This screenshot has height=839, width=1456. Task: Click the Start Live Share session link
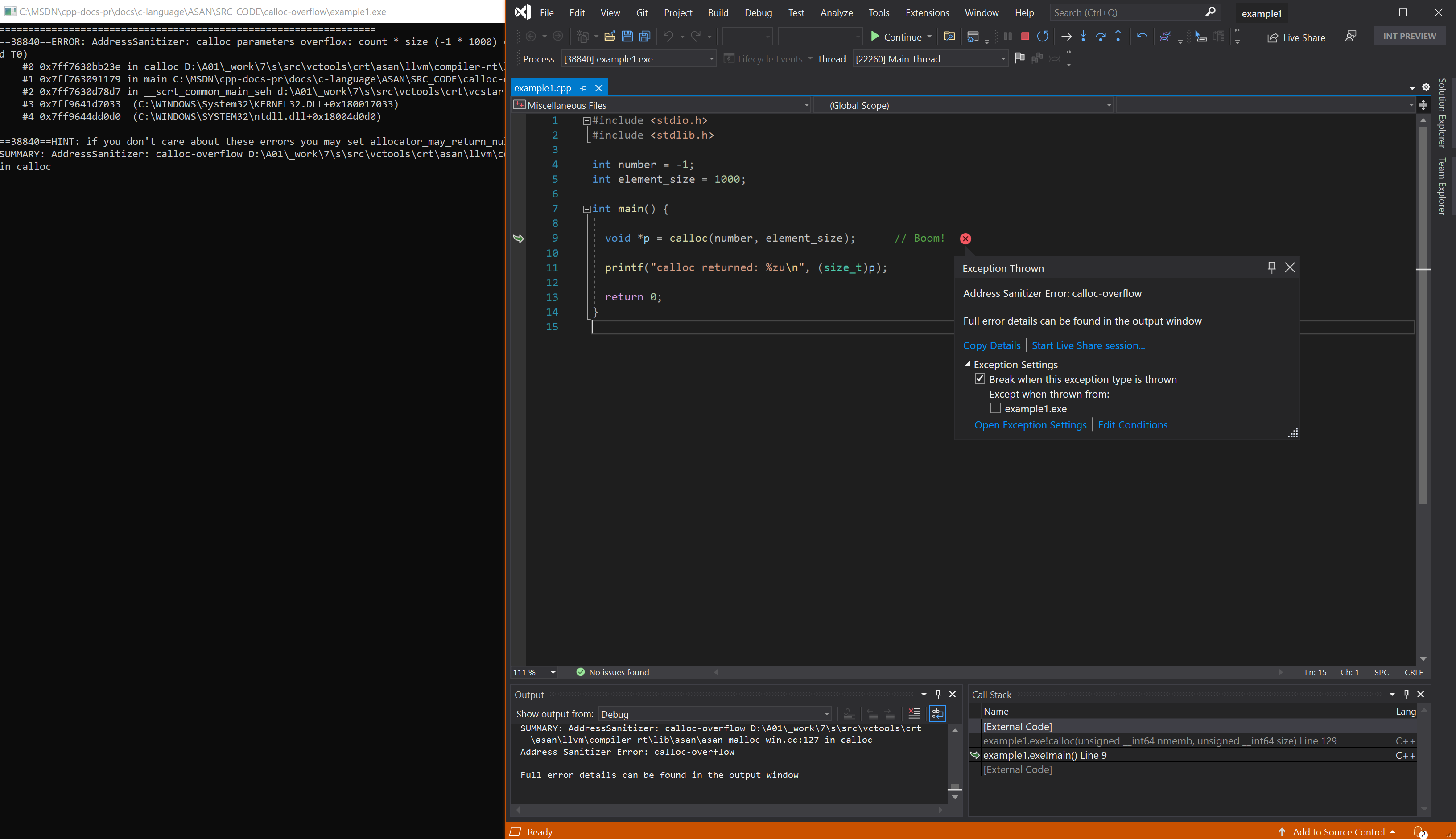[x=1088, y=345]
